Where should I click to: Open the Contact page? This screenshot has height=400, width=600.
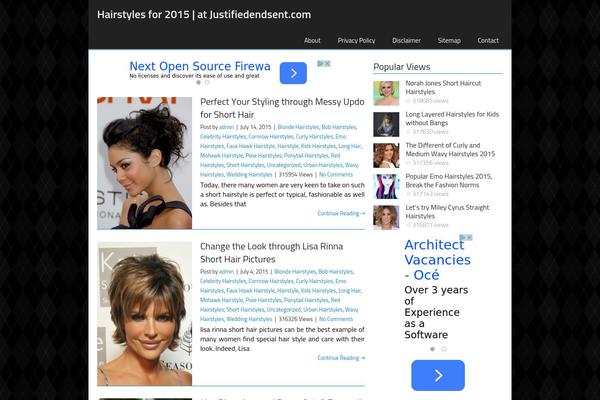tap(488, 41)
